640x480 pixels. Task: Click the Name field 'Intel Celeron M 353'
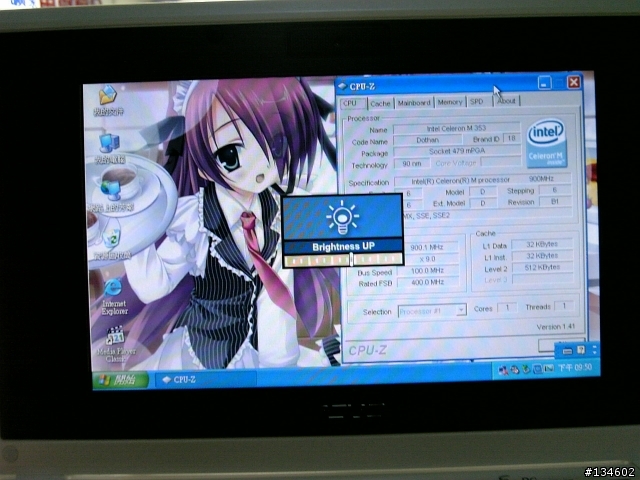(x=456, y=129)
